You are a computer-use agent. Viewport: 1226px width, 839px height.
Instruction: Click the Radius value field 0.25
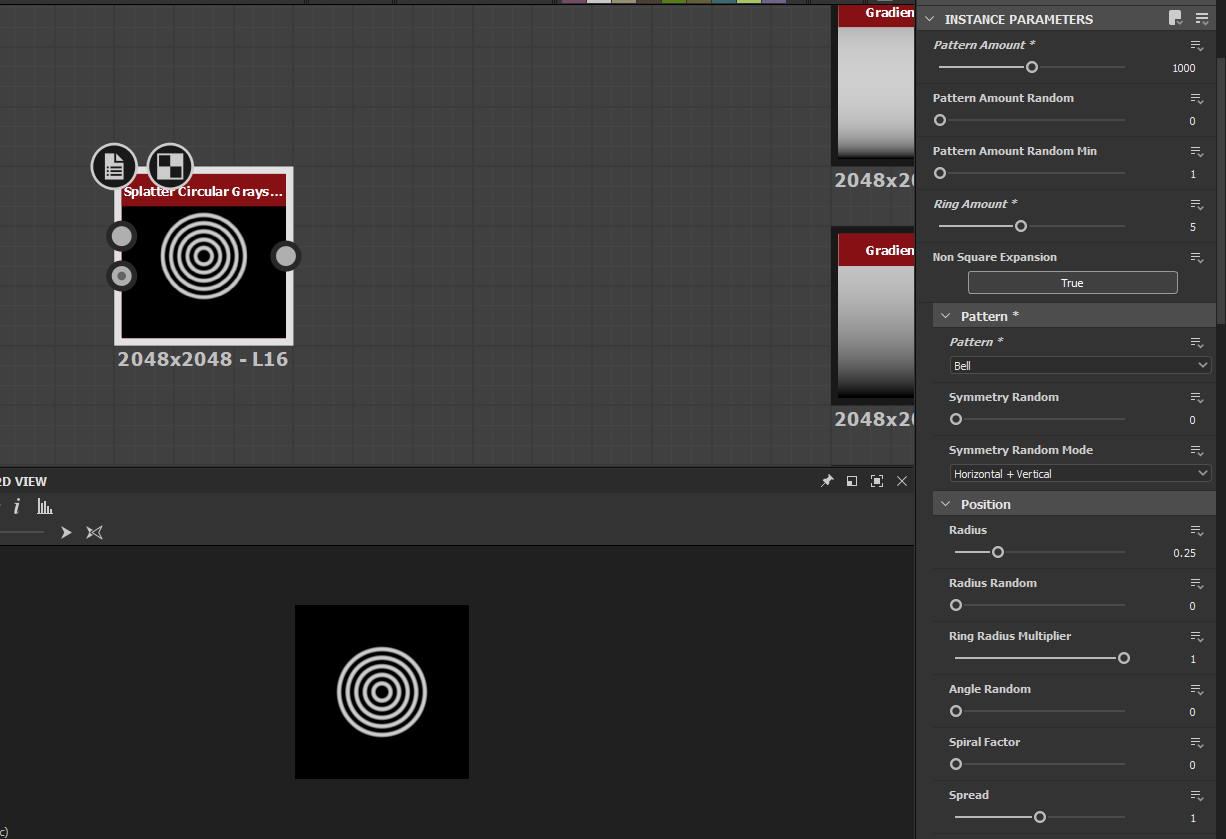point(1184,553)
